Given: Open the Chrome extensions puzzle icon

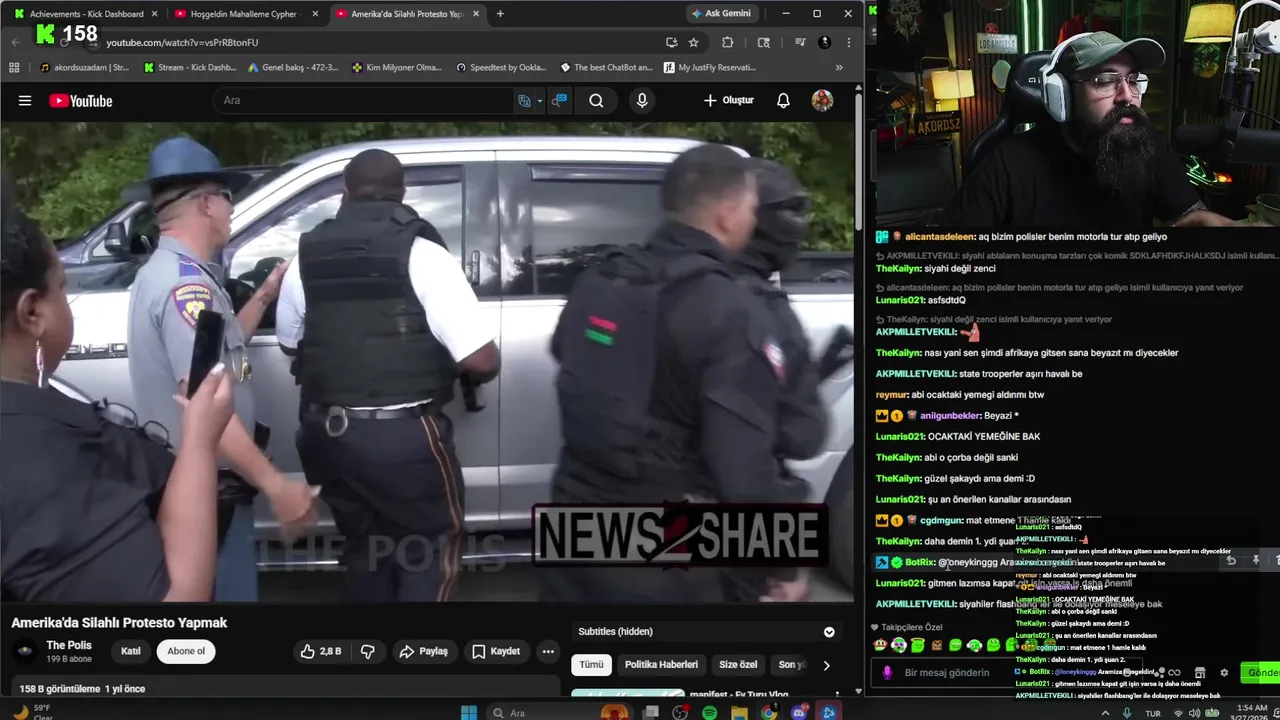Looking at the screenshot, I should pyautogui.click(x=727, y=42).
